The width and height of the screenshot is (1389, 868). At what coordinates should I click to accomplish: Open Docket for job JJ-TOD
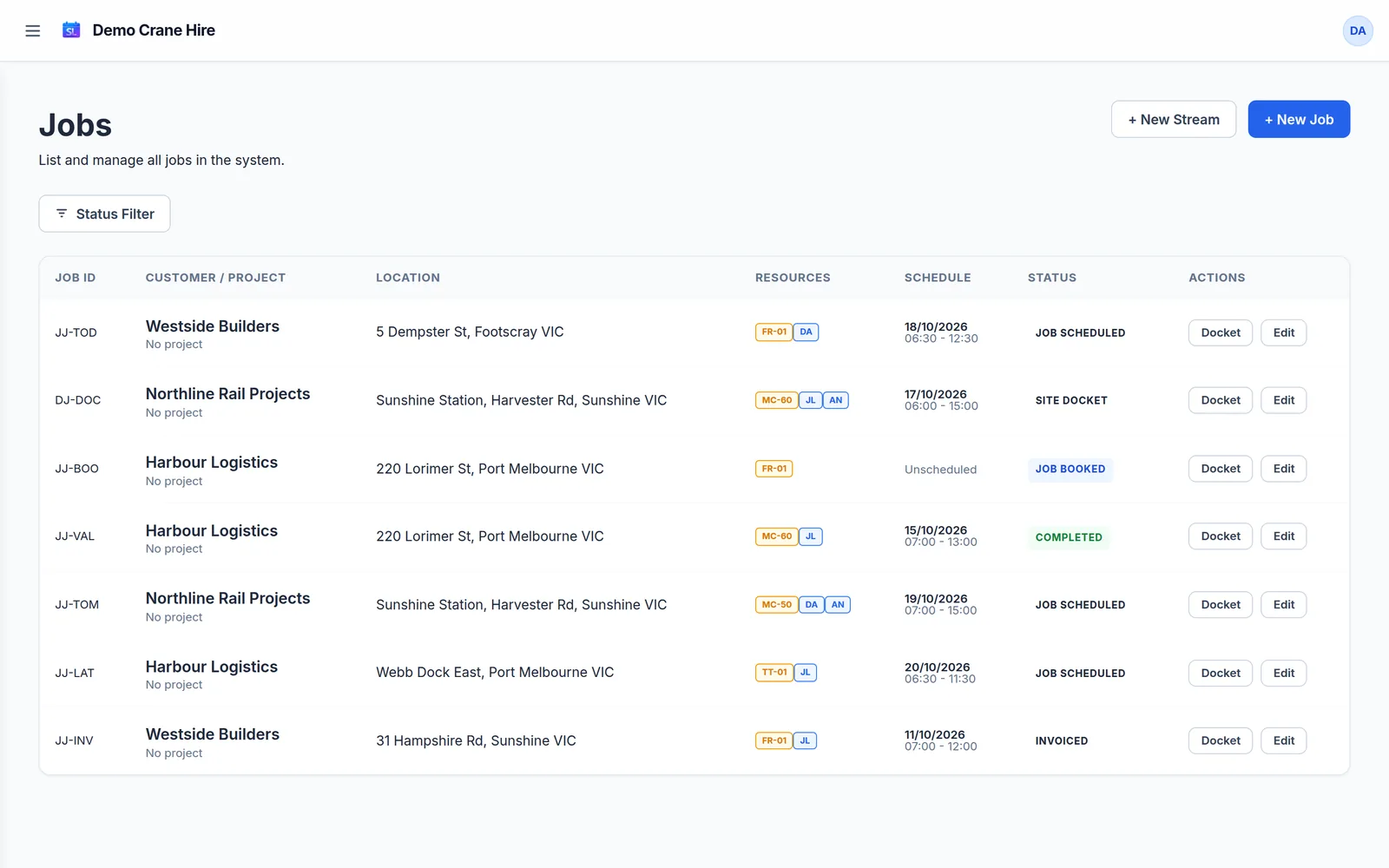(x=1221, y=332)
